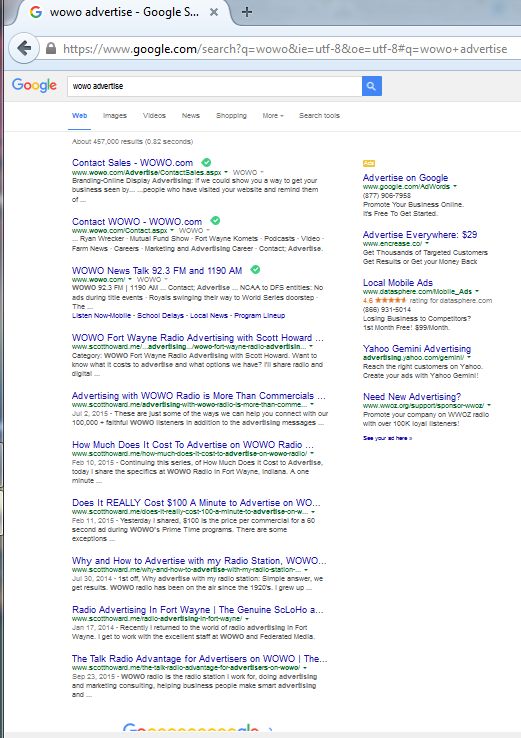This screenshot has width=521, height=738.
Task: Click the Google search text field
Action: (215, 86)
